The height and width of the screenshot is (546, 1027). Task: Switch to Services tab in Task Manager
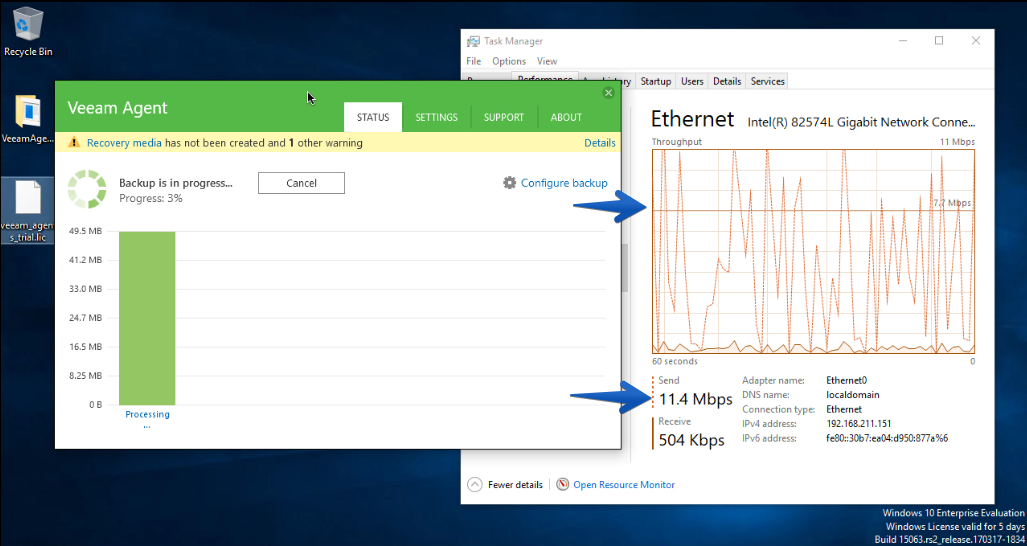(767, 81)
